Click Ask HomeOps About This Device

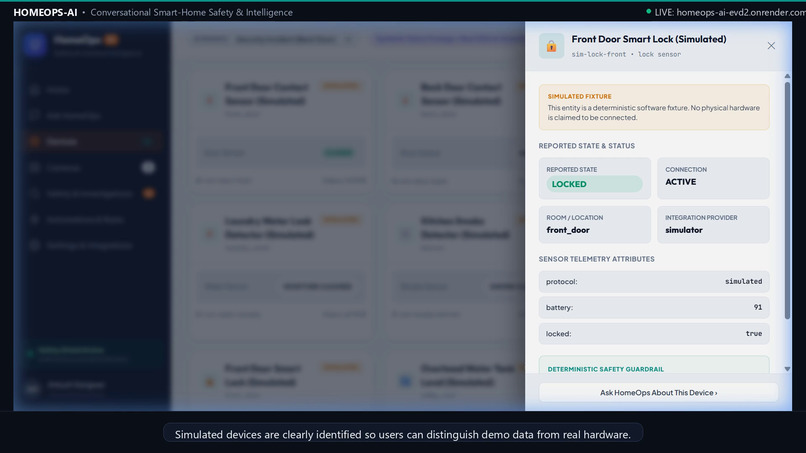(658, 392)
